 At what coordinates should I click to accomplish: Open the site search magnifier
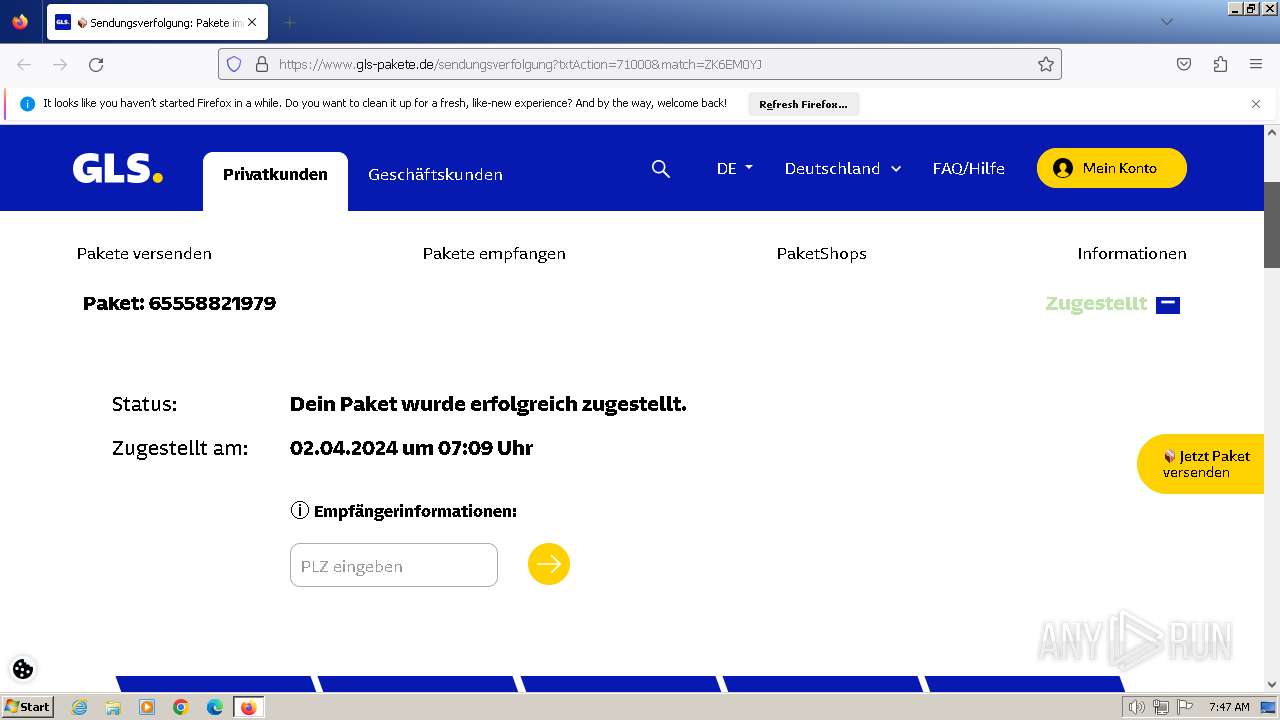coord(661,169)
